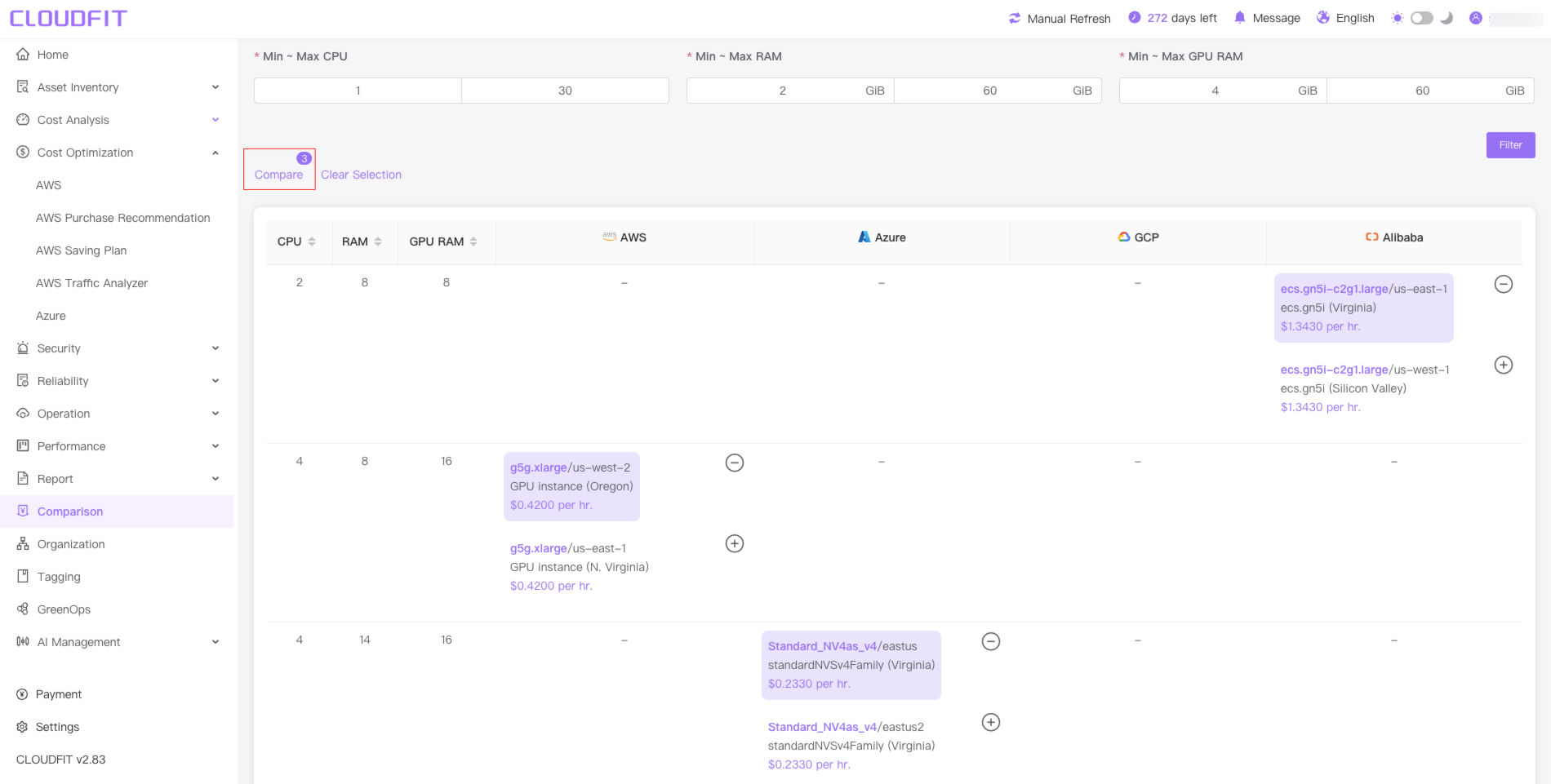The width and height of the screenshot is (1551, 784).
Task: Click the Tagging bookmark icon
Action: 23,576
